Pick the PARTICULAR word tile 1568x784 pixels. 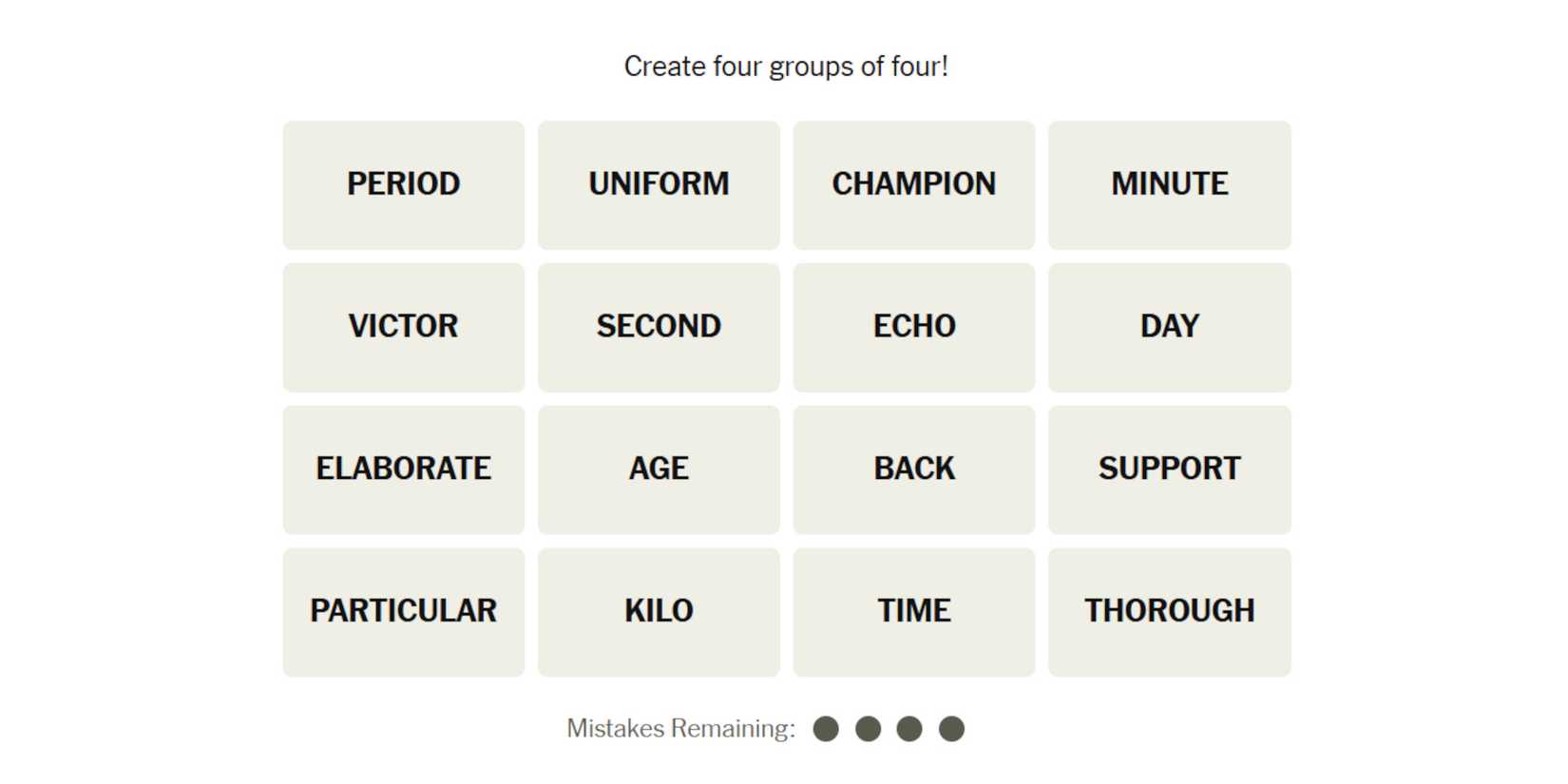tap(403, 612)
